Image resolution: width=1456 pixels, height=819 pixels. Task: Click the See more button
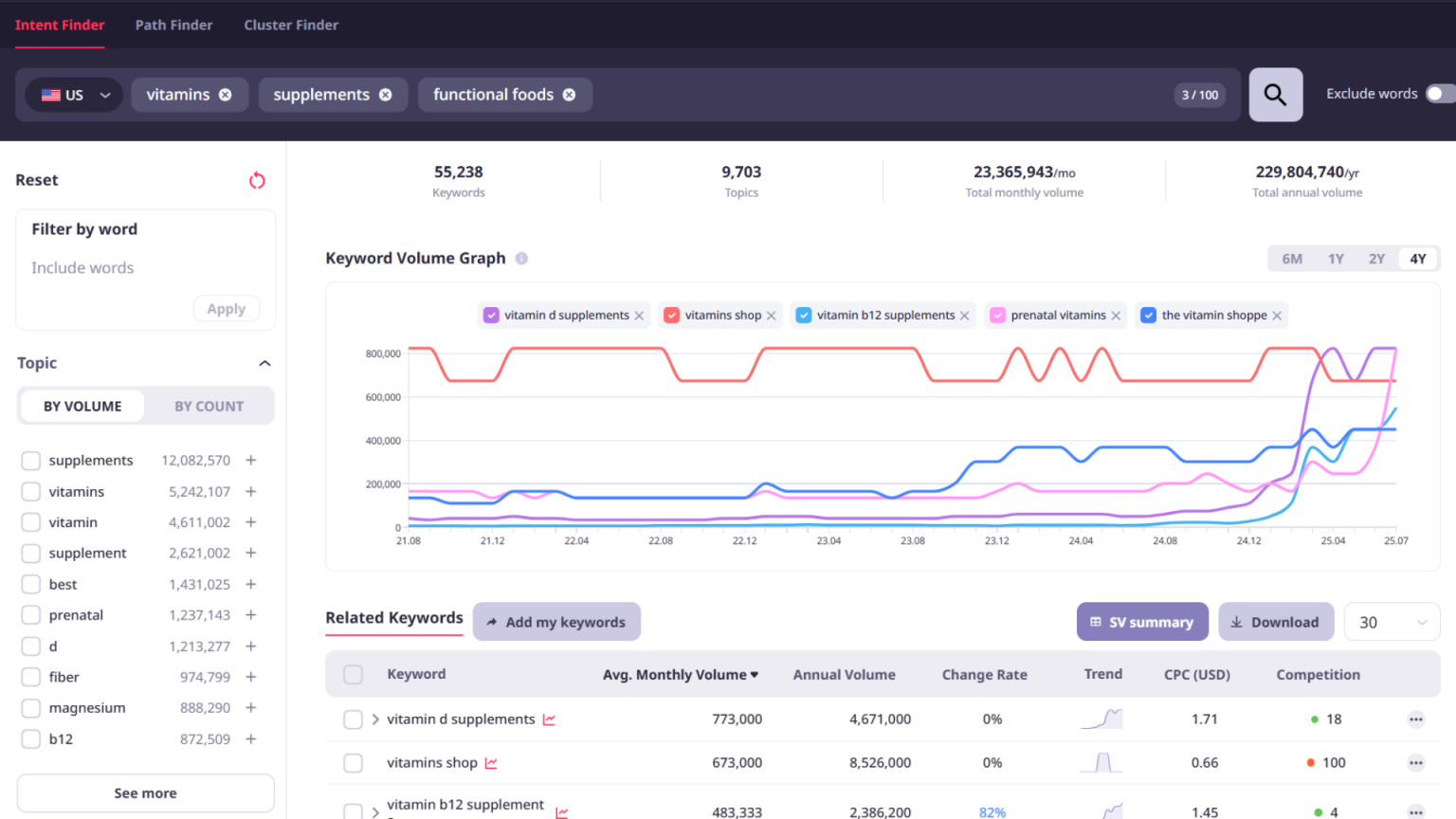pos(145,792)
